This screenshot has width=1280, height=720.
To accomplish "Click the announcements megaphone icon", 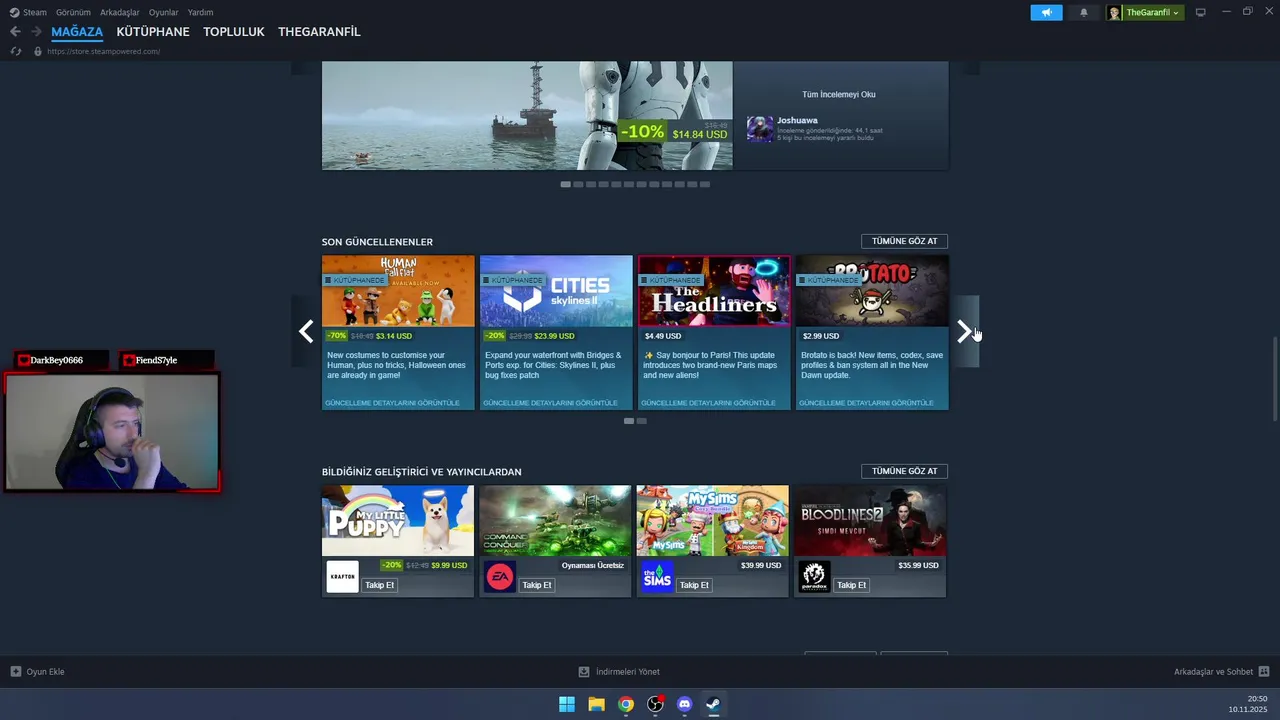I will click(1046, 12).
